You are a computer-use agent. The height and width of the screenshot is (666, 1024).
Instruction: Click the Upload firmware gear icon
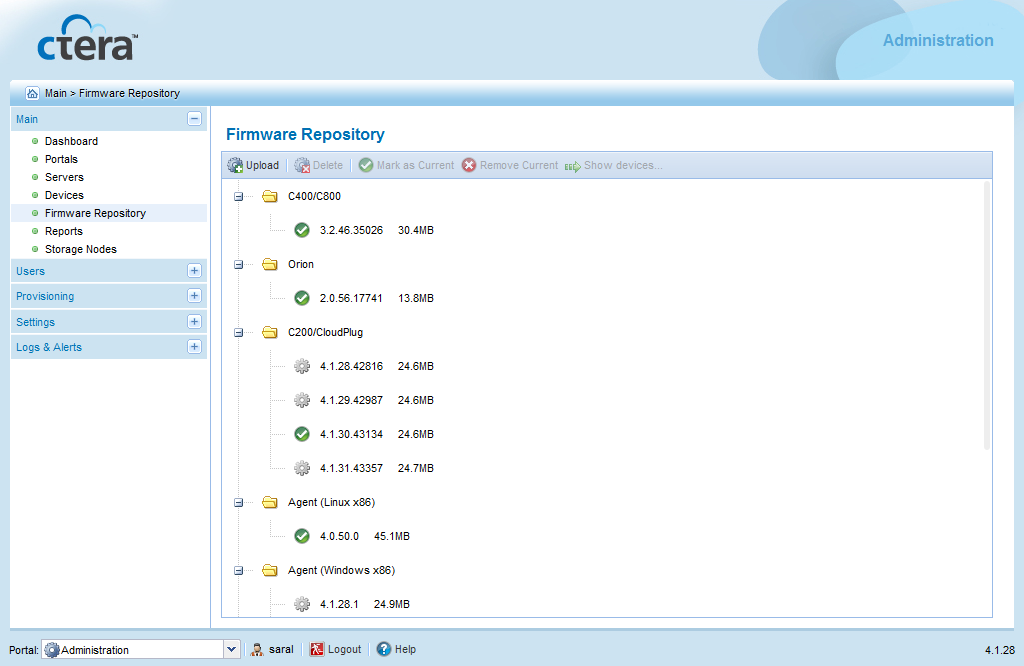click(235, 165)
